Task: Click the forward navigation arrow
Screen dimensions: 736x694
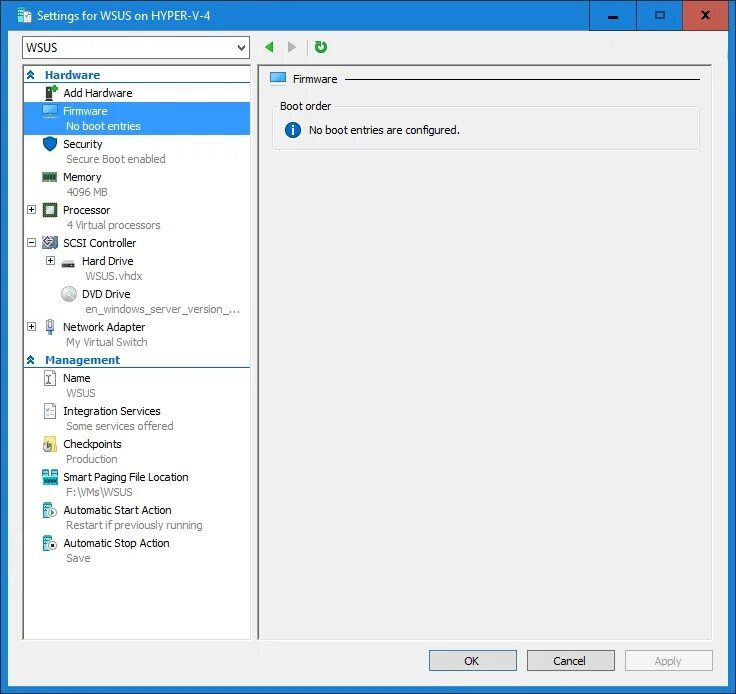Action: click(291, 47)
